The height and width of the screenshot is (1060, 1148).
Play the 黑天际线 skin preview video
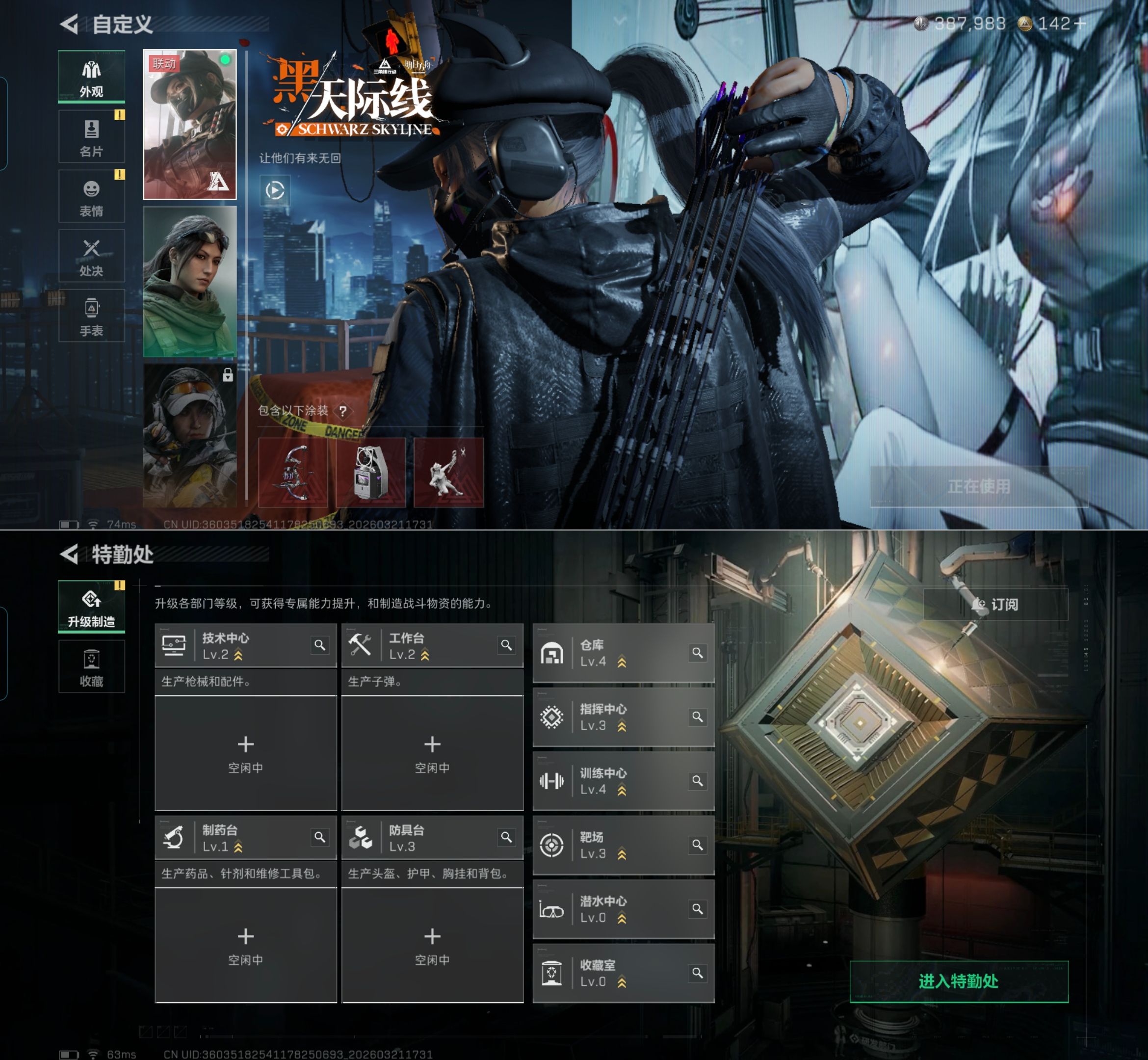(275, 190)
